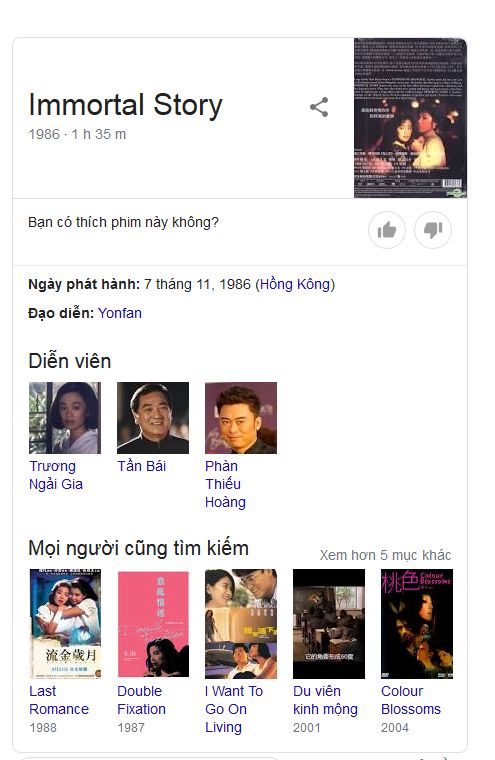
Task: Click the thumbs up icon
Action: [386, 230]
